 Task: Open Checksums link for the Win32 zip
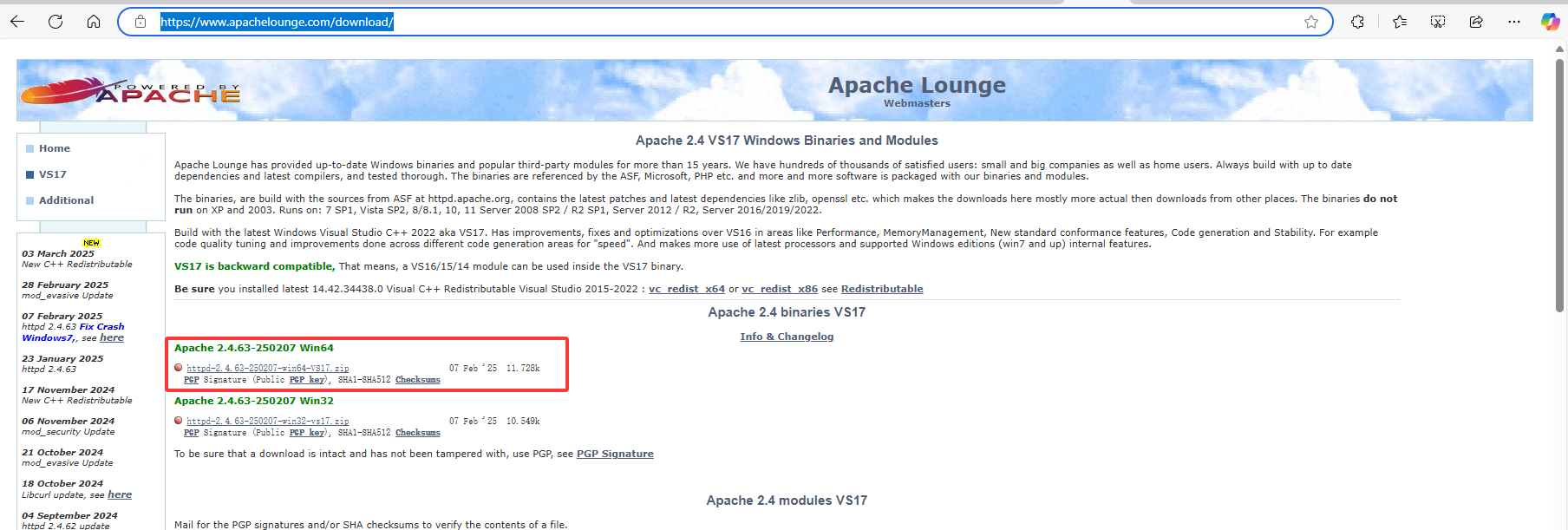click(x=418, y=433)
